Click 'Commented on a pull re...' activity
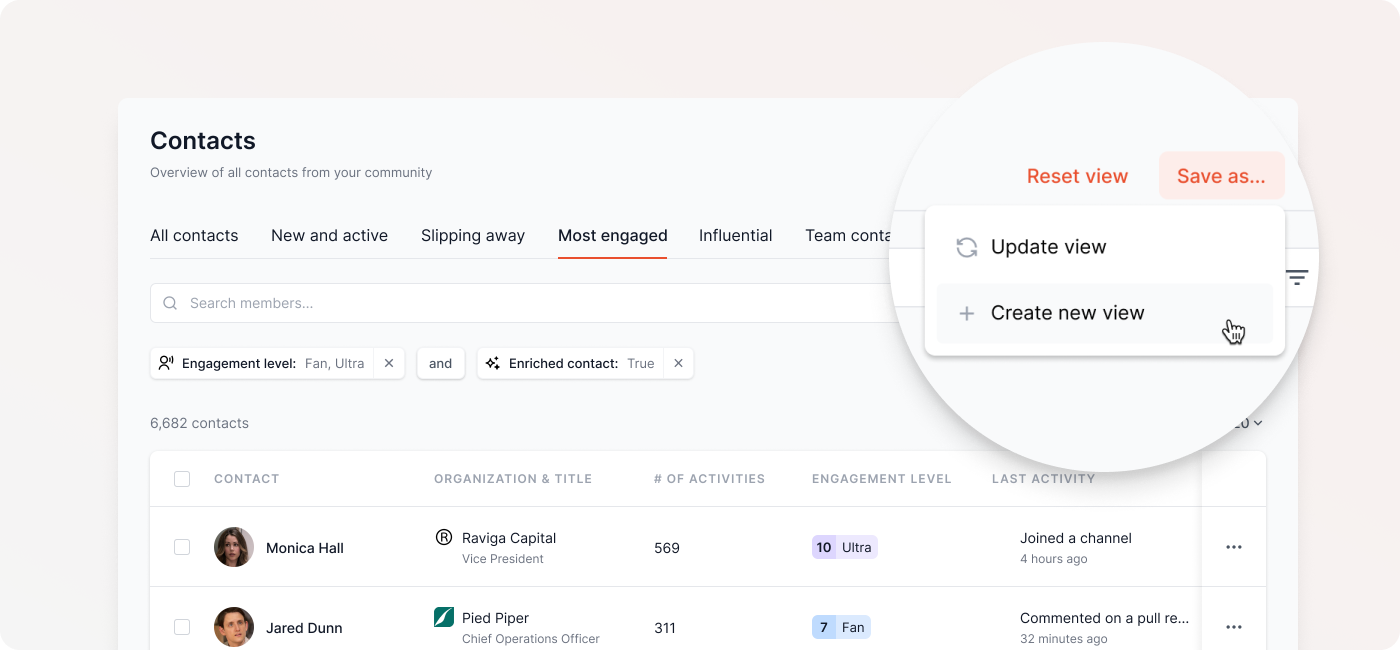1400x650 pixels. (x=1105, y=618)
